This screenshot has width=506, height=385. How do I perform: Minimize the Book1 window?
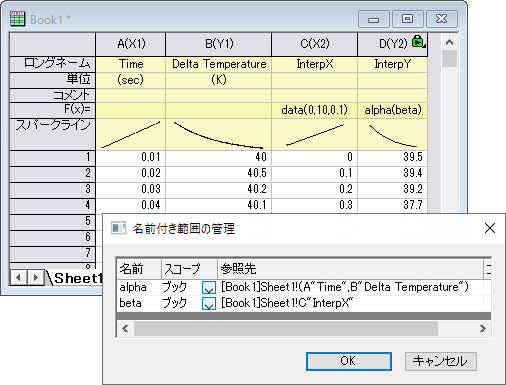click(x=373, y=19)
